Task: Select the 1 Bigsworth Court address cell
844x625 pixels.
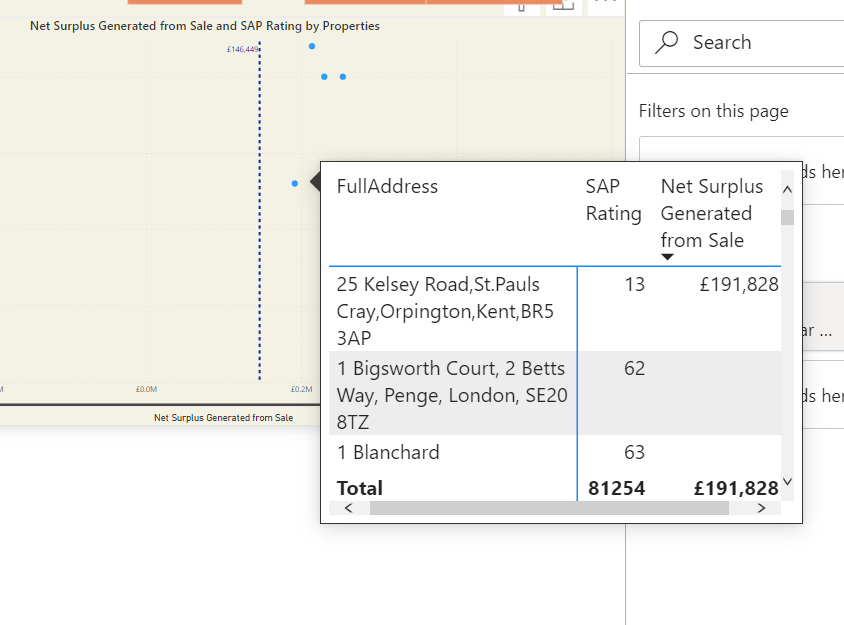Action: tap(452, 395)
